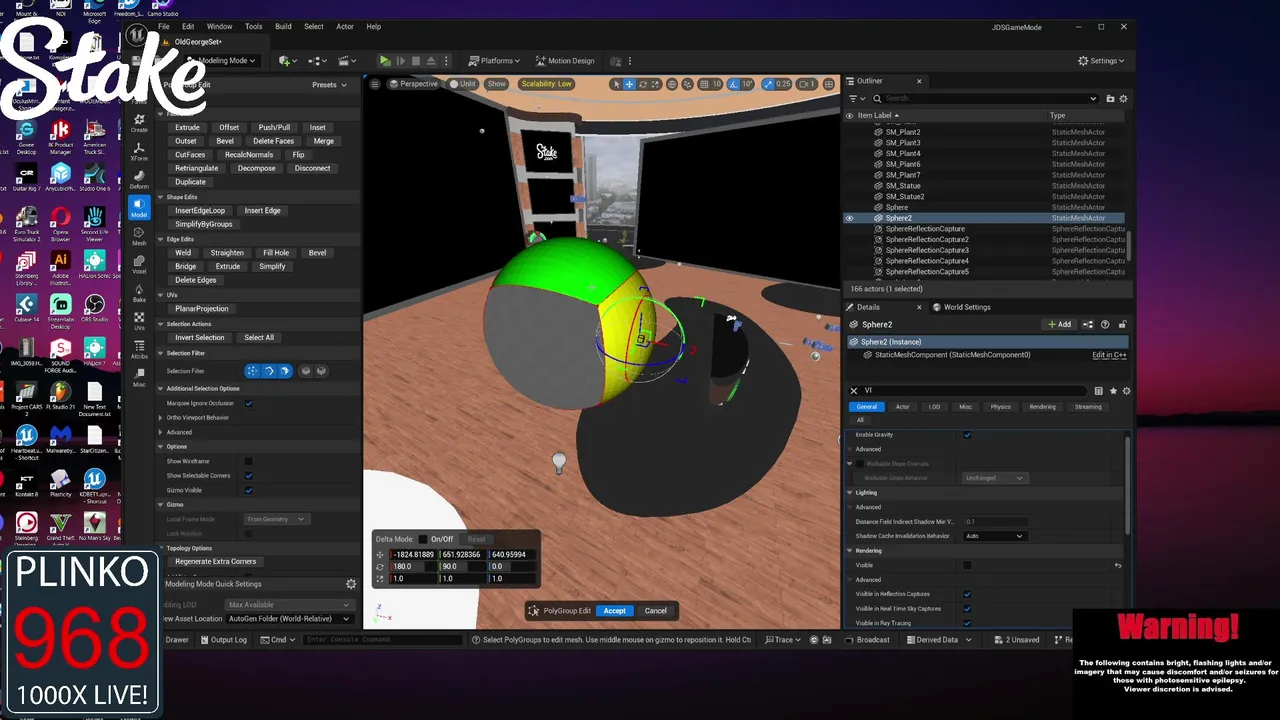Click the Push/Pull button

tap(274, 128)
